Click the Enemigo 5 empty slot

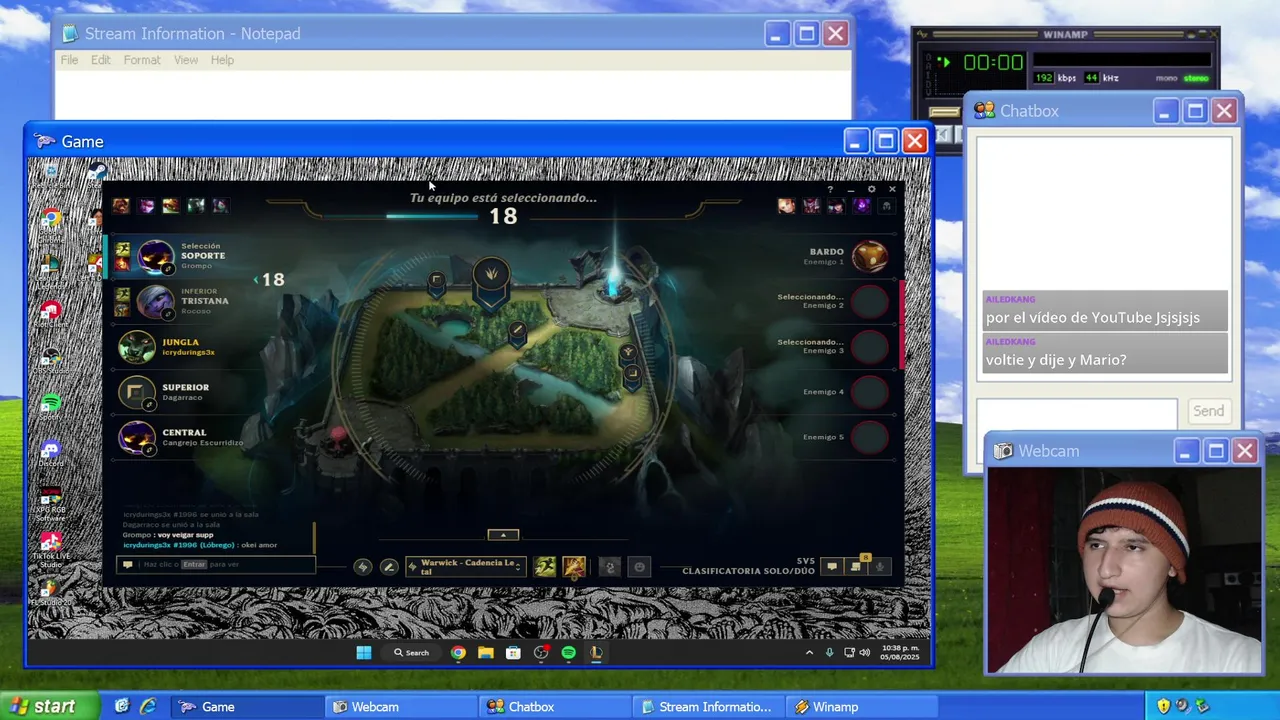pos(869,437)
